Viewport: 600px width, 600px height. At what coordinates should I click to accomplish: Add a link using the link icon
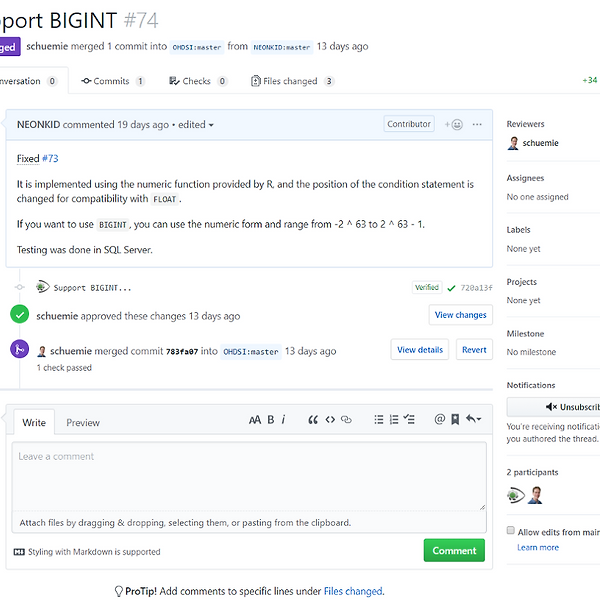tap(347, 420)
